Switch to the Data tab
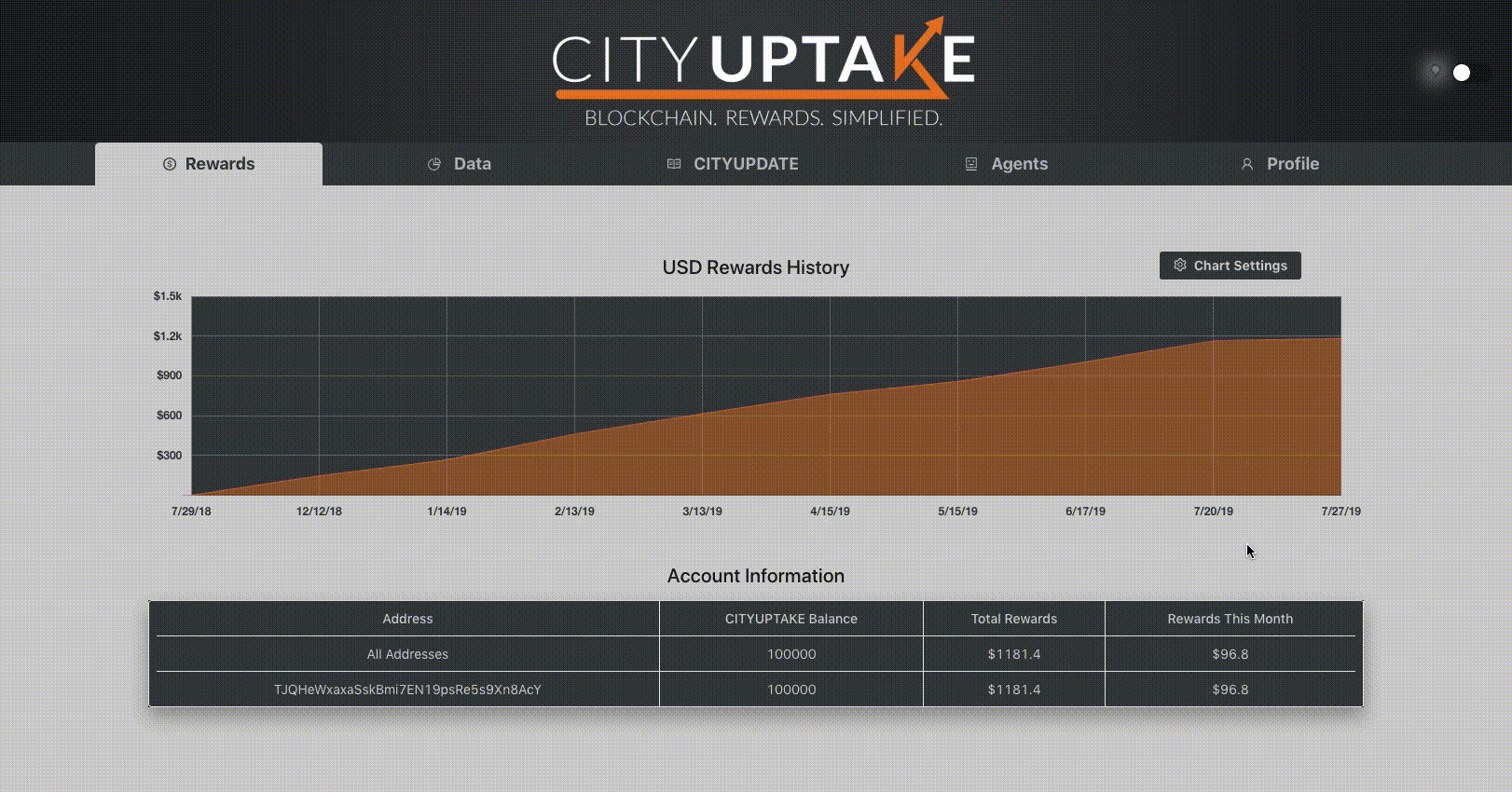Image resolution: width=1512 pixels, height=792 pixels. [x=460, y=164]
